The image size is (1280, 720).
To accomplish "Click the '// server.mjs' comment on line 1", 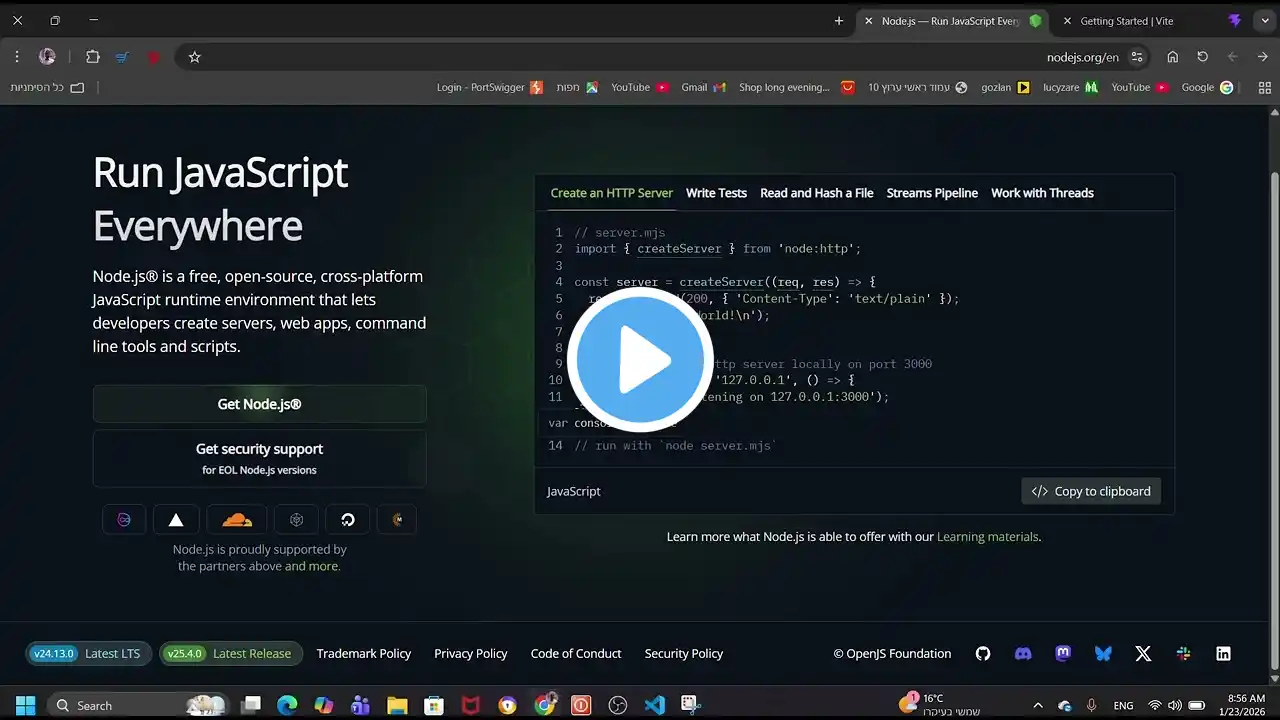I will 620,233.
